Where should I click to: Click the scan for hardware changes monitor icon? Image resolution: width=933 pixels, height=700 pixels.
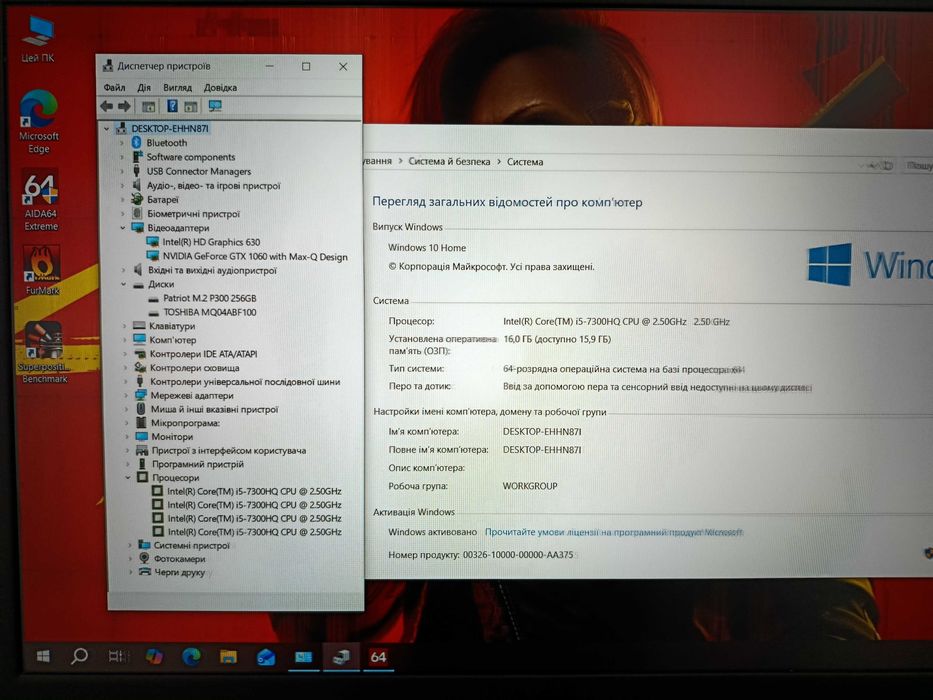pos(215,106)
